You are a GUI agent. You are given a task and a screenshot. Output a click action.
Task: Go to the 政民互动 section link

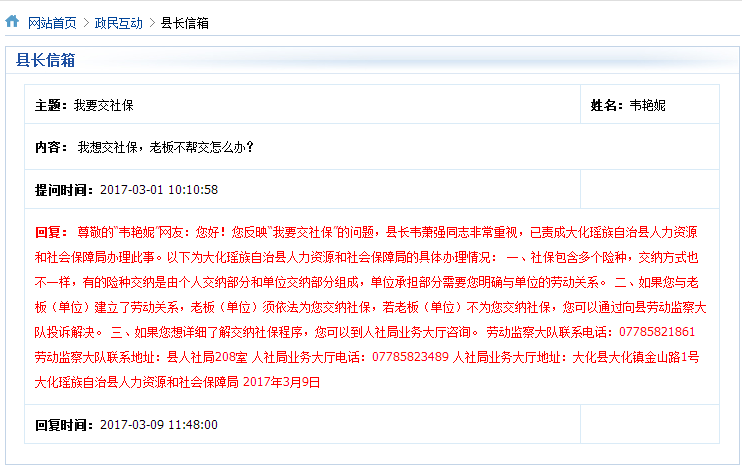[x=119, y=22]
